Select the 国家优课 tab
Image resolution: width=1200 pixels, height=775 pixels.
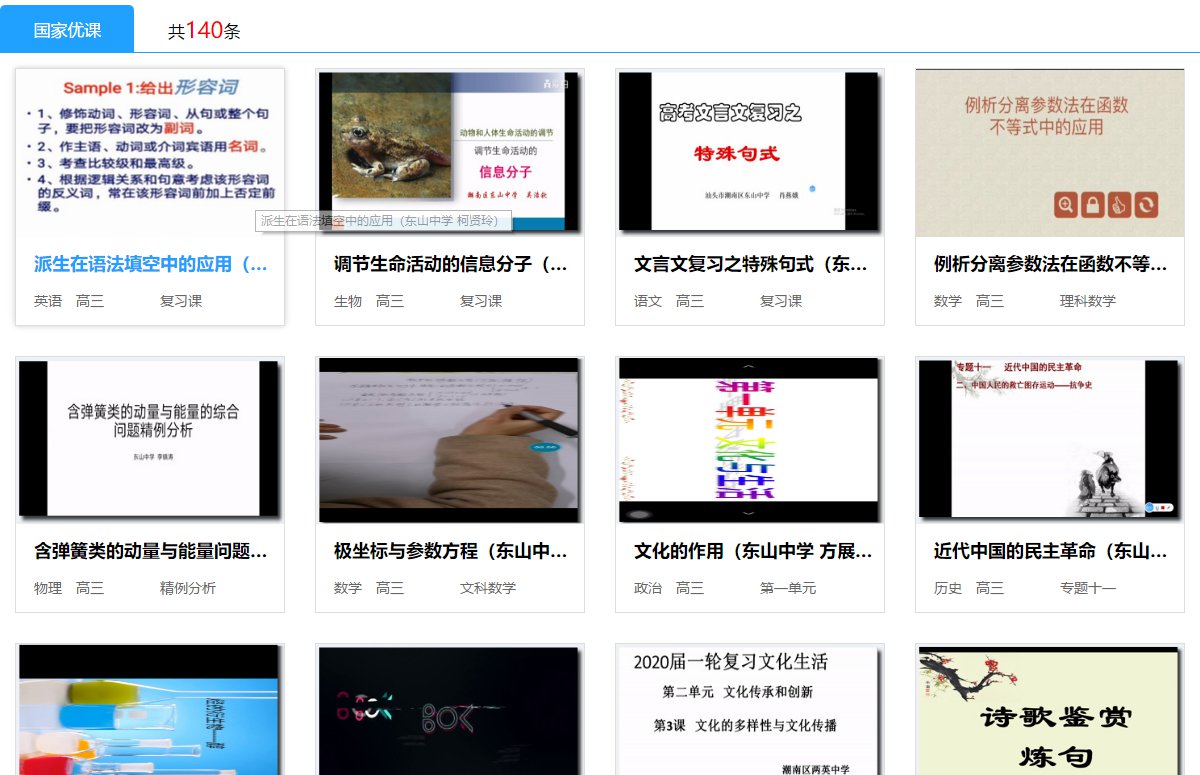click(x=67, y=30)
